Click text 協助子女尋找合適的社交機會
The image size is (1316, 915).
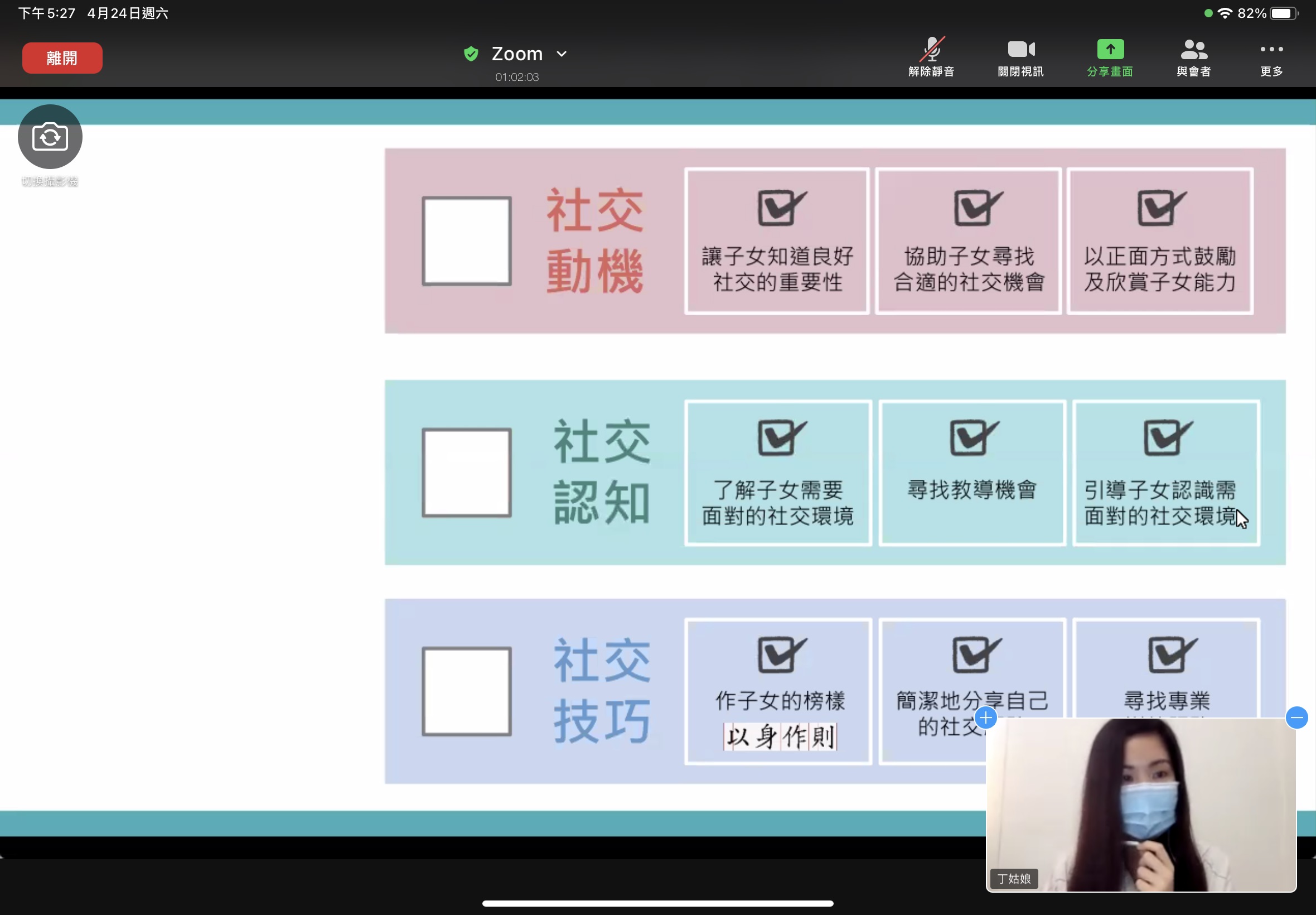point(969,269)
